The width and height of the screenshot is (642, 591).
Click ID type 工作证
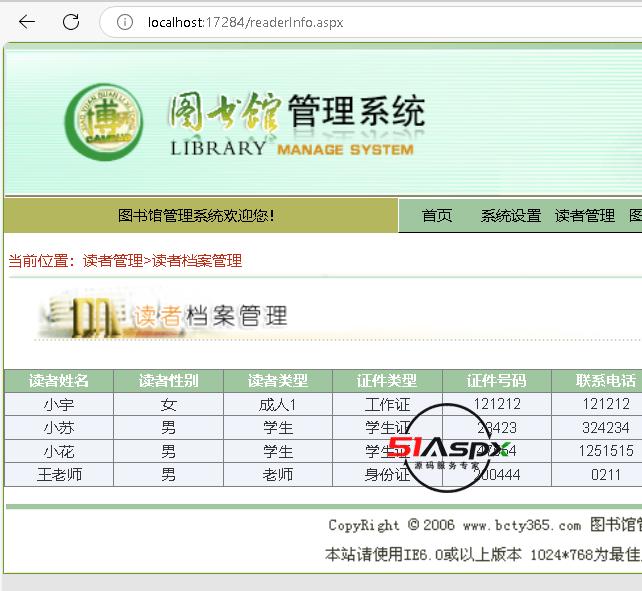[387, 405]
